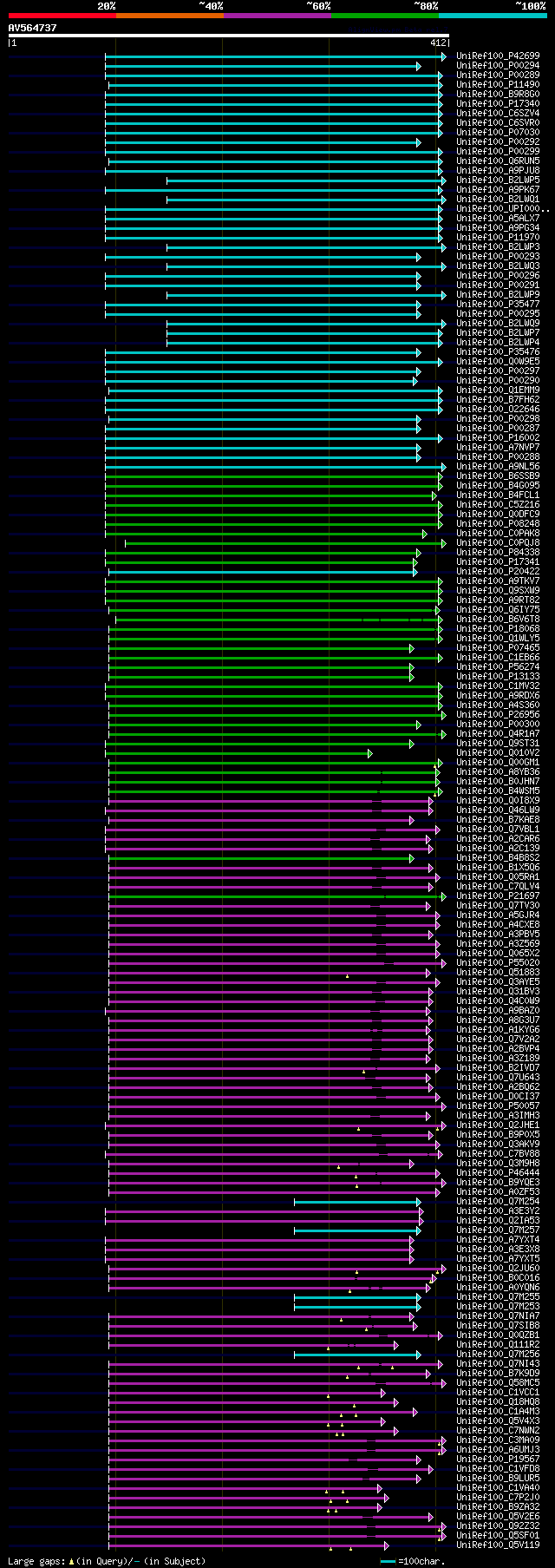Click the hit label UniRef100_P21697
Screen dimensions: 555x1568
tap(498, 896)
